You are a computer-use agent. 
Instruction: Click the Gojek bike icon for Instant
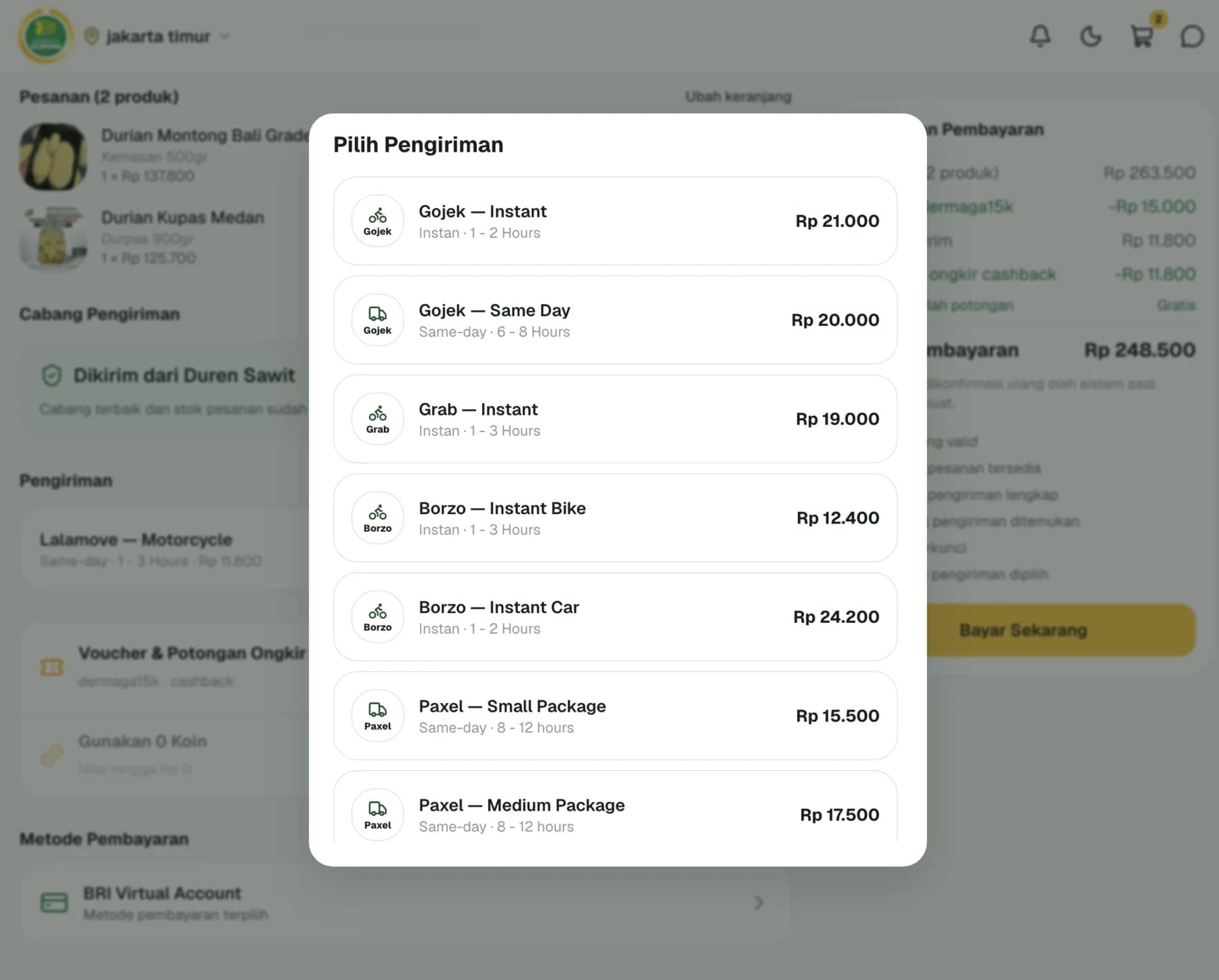click(x=377, y=221)
